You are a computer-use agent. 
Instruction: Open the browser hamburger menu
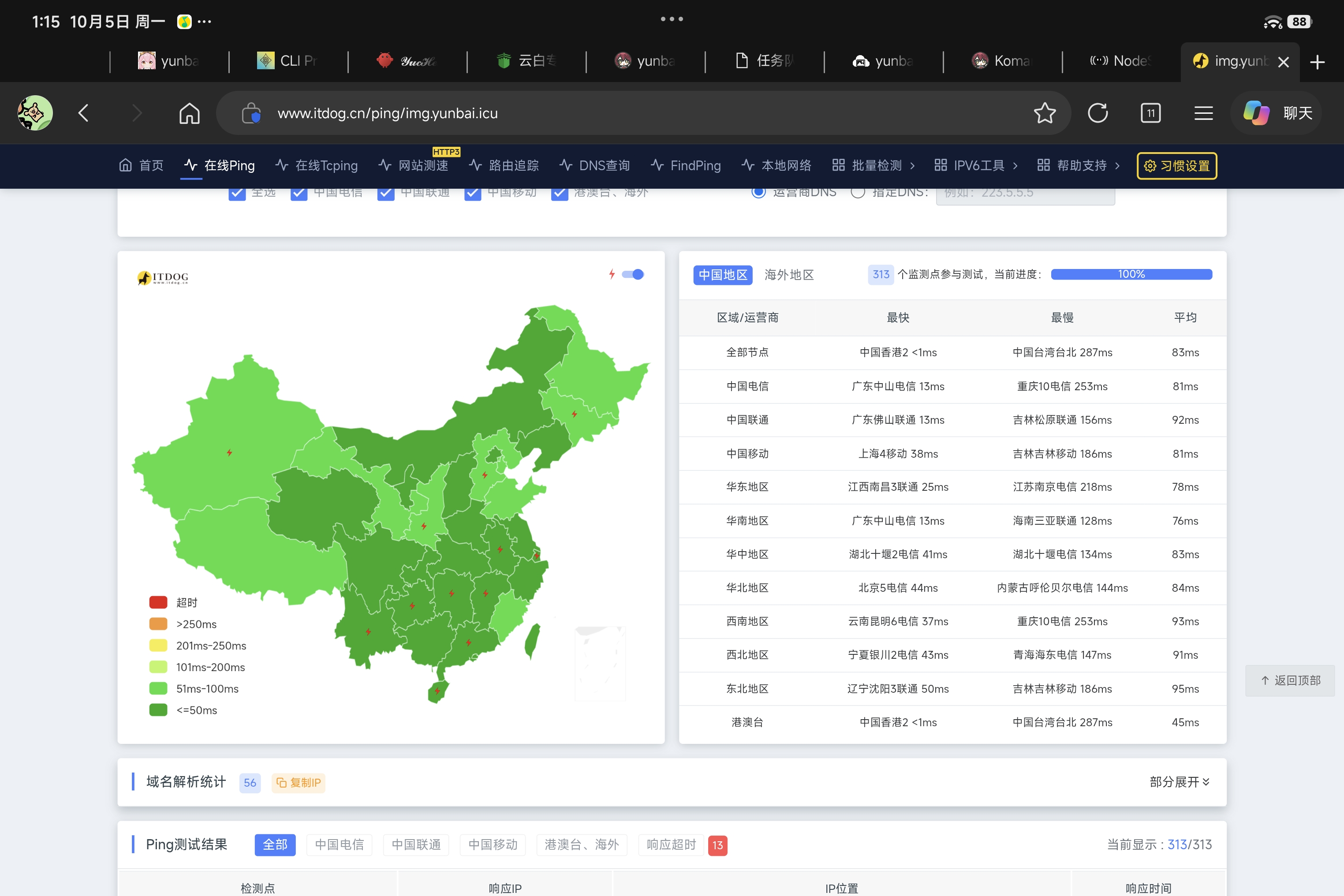[x=1203, y=113]
